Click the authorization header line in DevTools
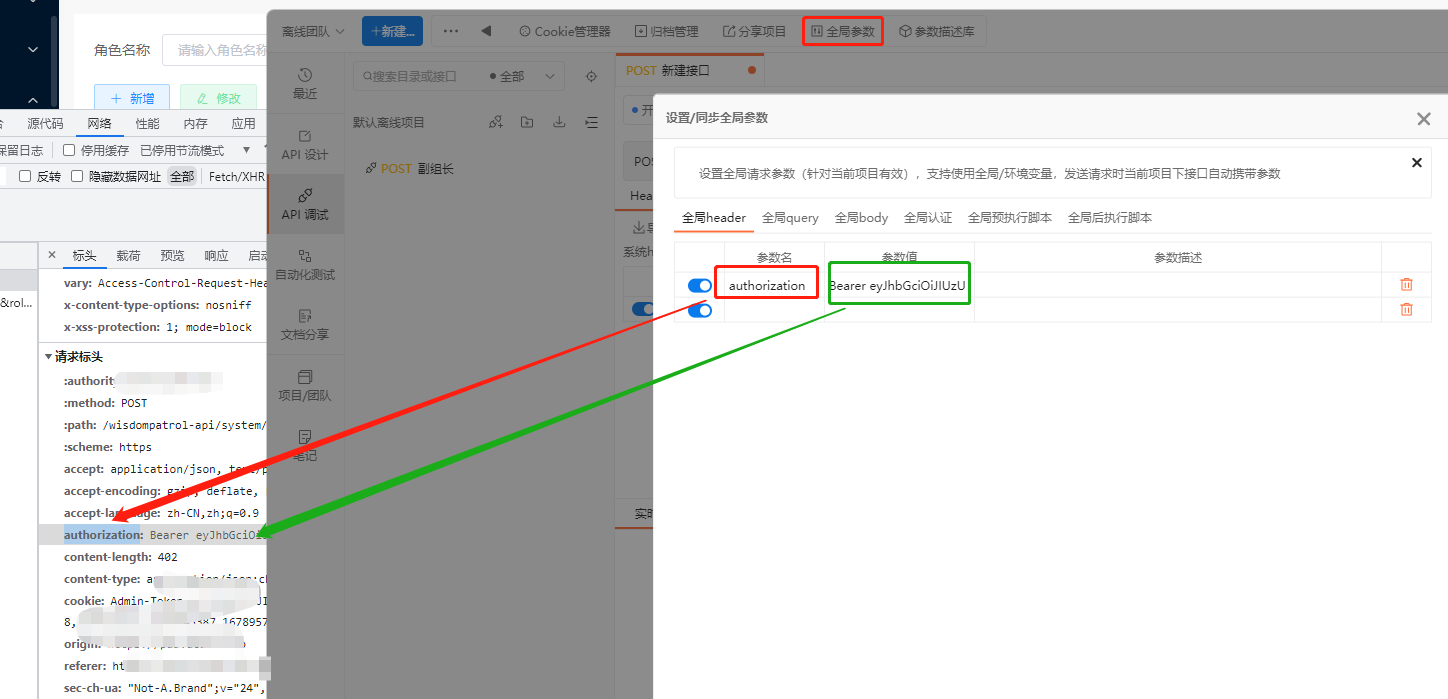Image resolution: width=1448 pixels, height=699 pixels. coord(153,535)
